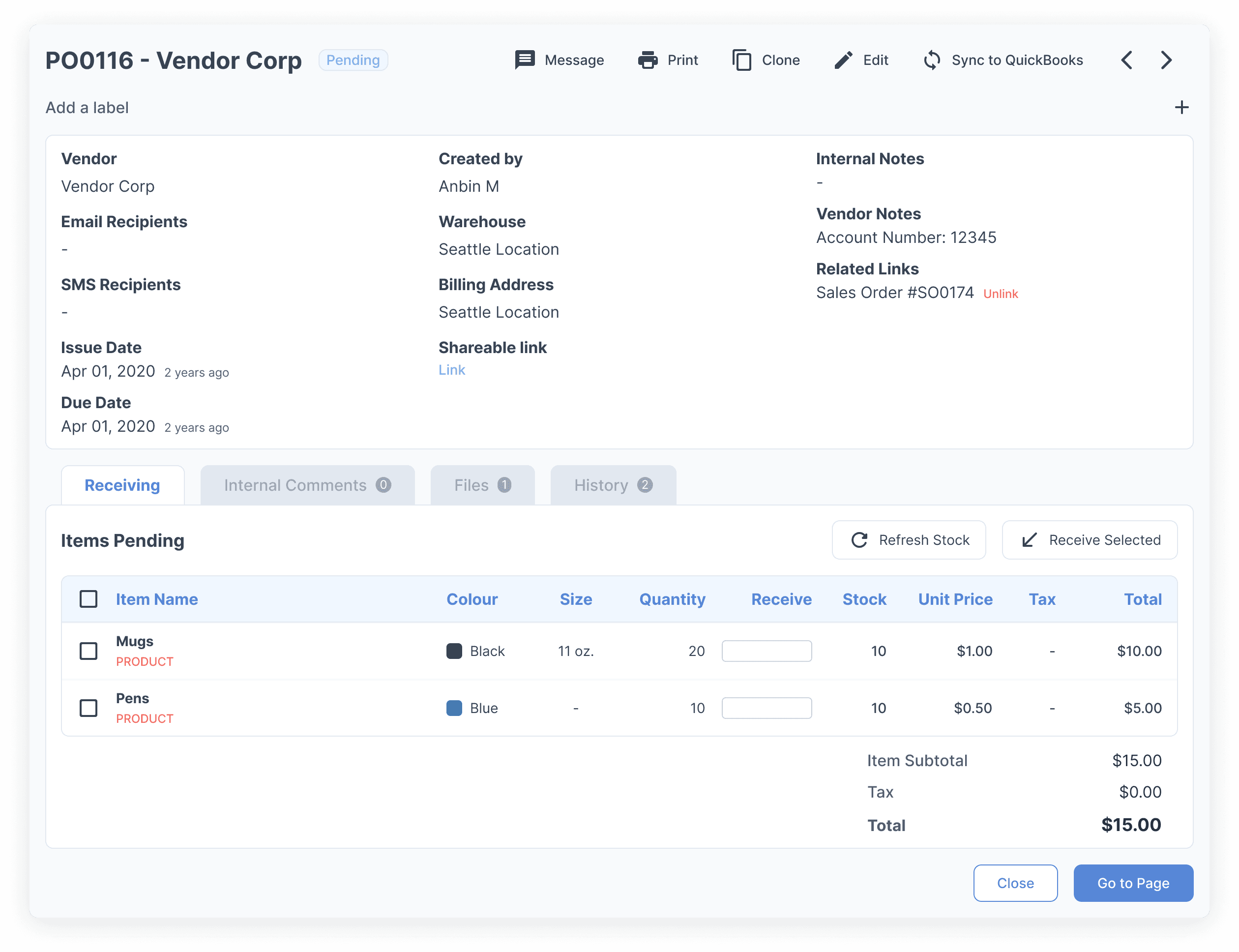Click the Black colour swatch for Mugs
Viewport: 1239px width, 952px height.
454,651
